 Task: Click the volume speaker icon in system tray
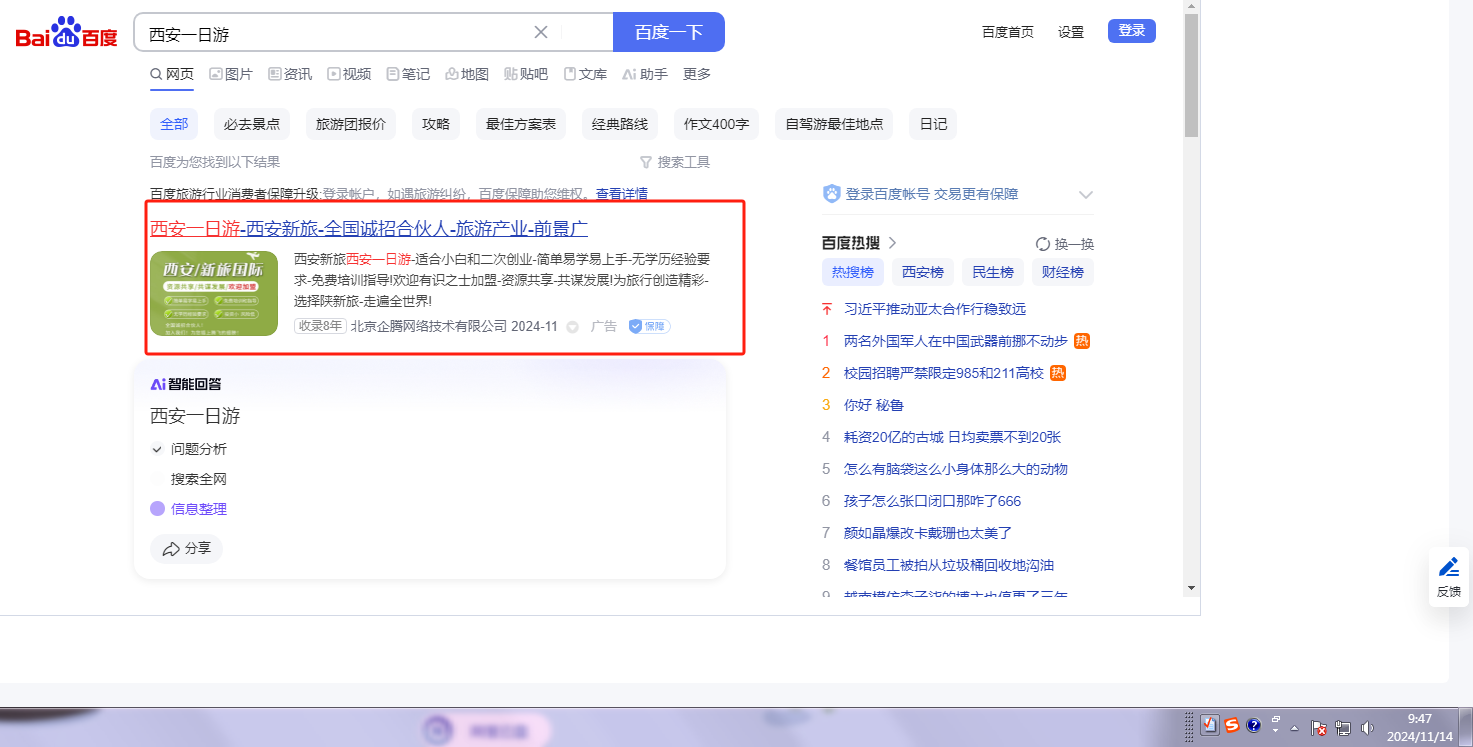[1367, 727]
